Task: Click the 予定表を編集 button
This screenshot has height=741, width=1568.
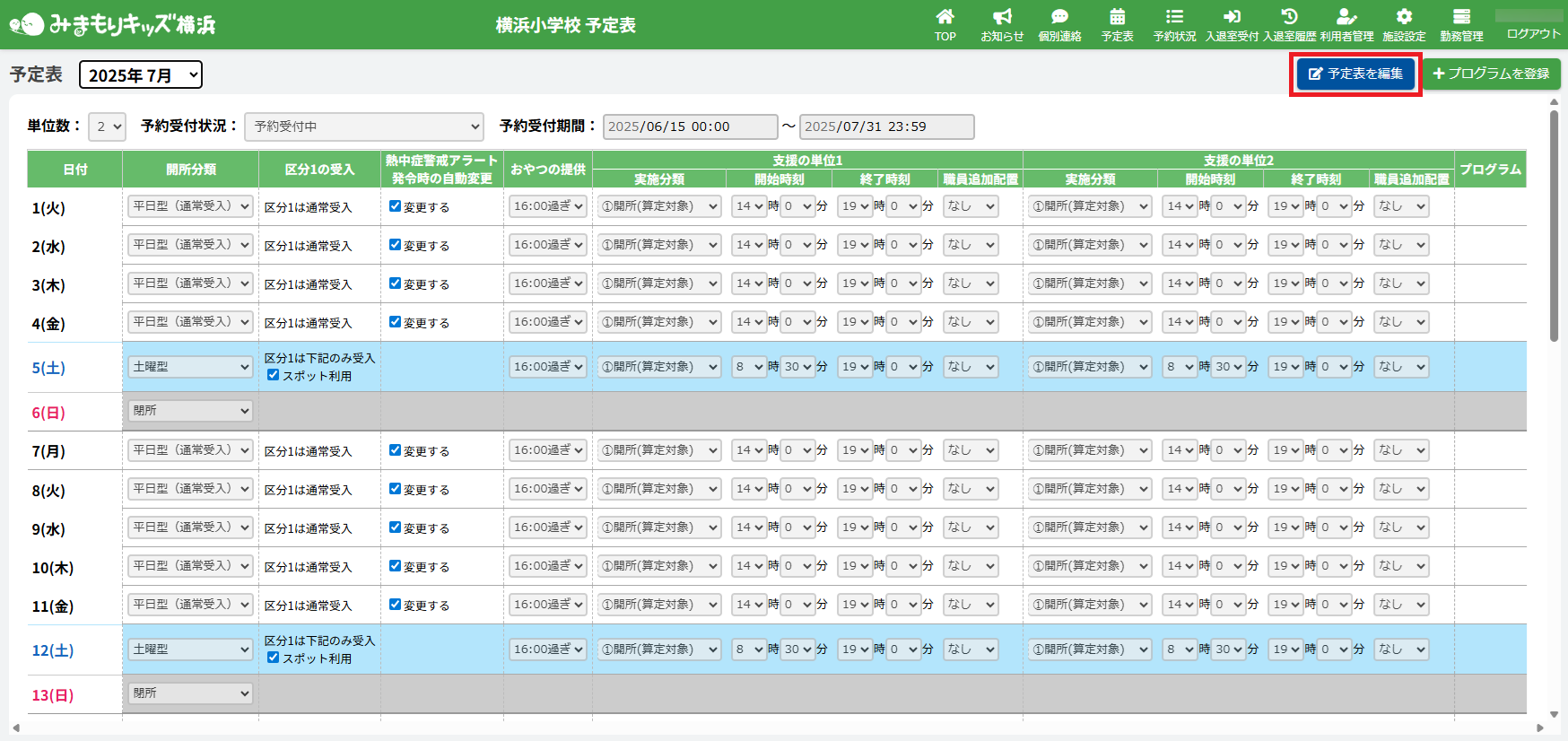Action: [1355, 74]
